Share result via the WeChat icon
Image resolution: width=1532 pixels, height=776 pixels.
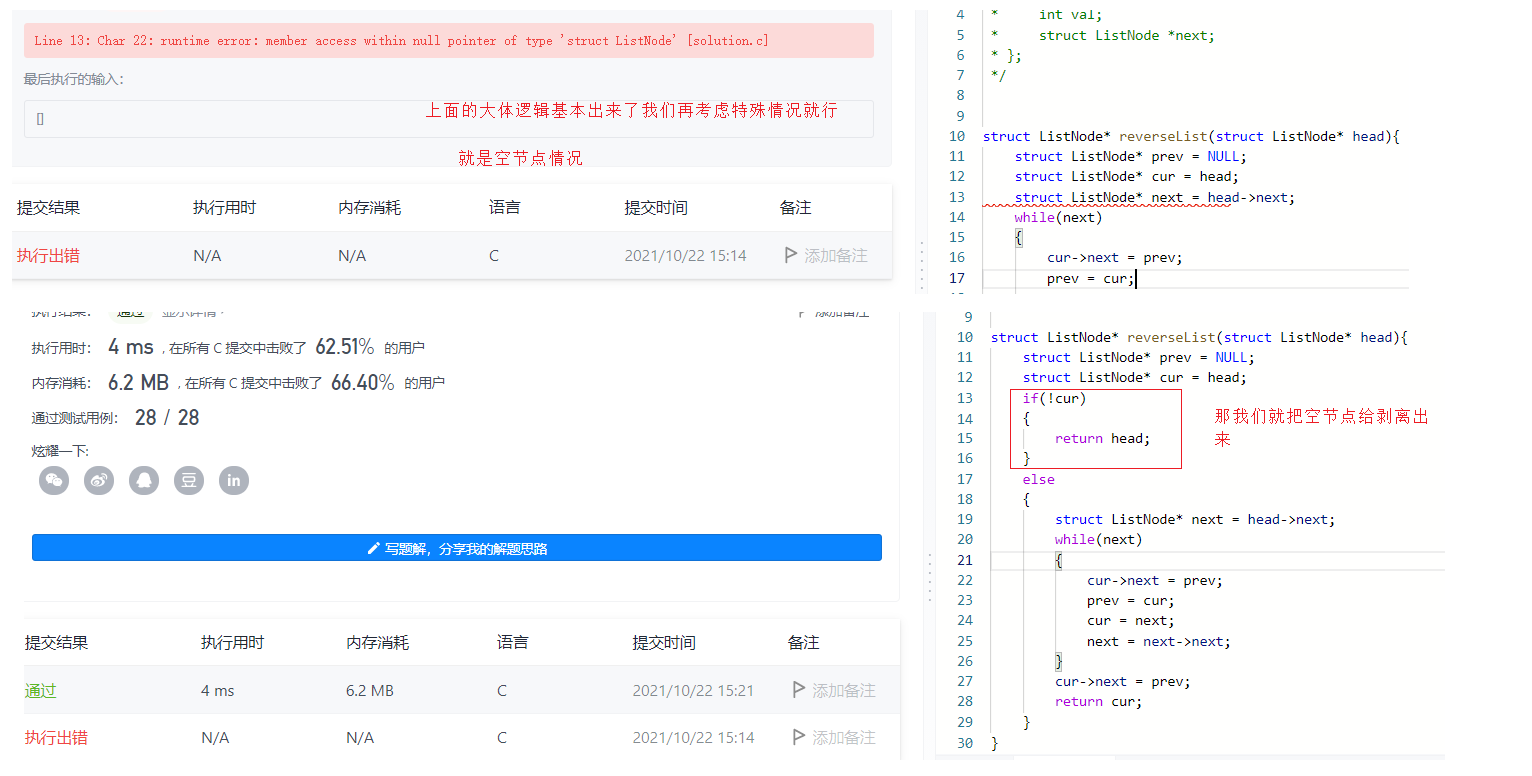coord(54,480)
